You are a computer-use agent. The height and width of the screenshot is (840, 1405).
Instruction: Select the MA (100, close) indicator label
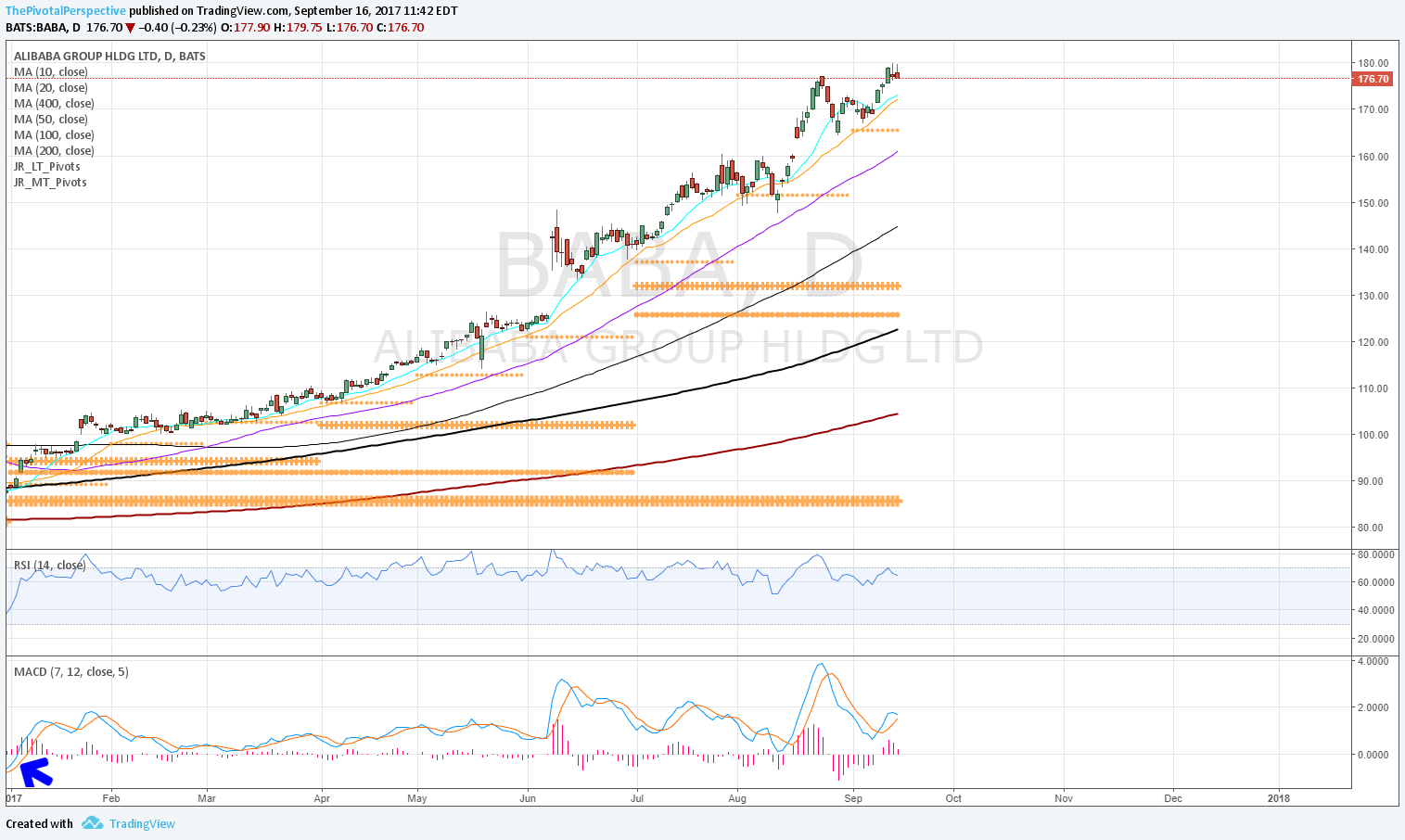point(54,135)
